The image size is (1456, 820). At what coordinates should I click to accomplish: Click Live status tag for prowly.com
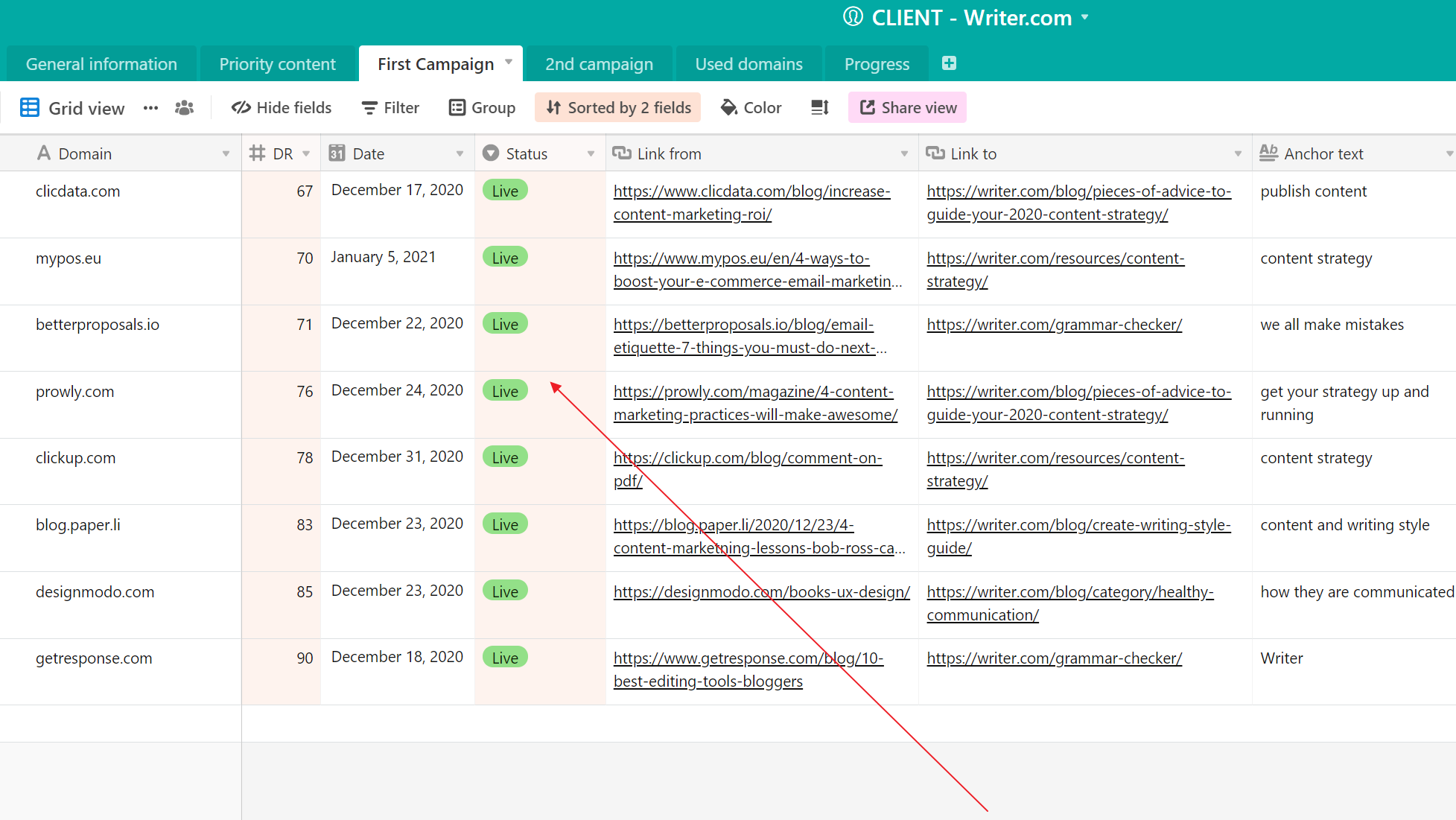[x=505, y=391]
